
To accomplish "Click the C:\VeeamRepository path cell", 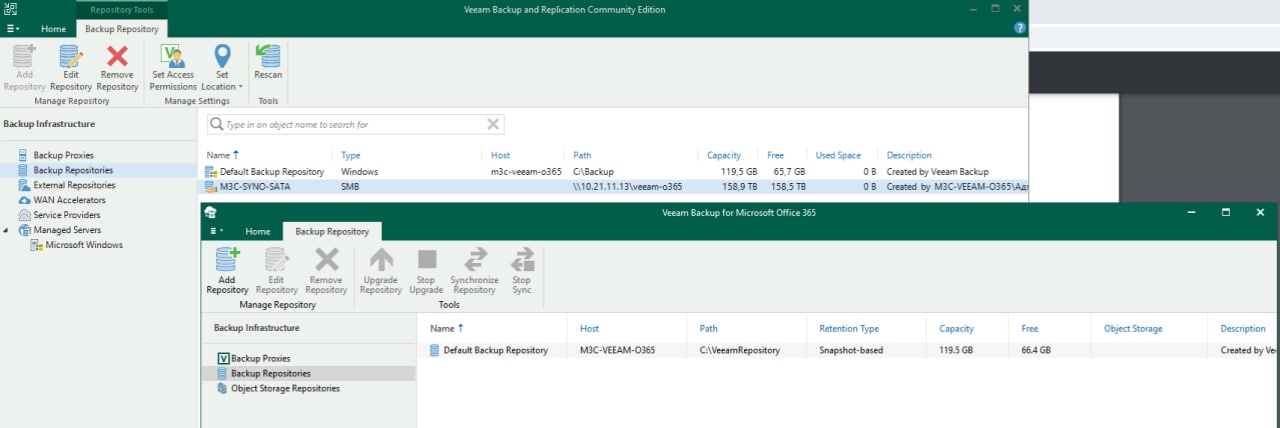I will pyautogui.click(x=737, y=350).
